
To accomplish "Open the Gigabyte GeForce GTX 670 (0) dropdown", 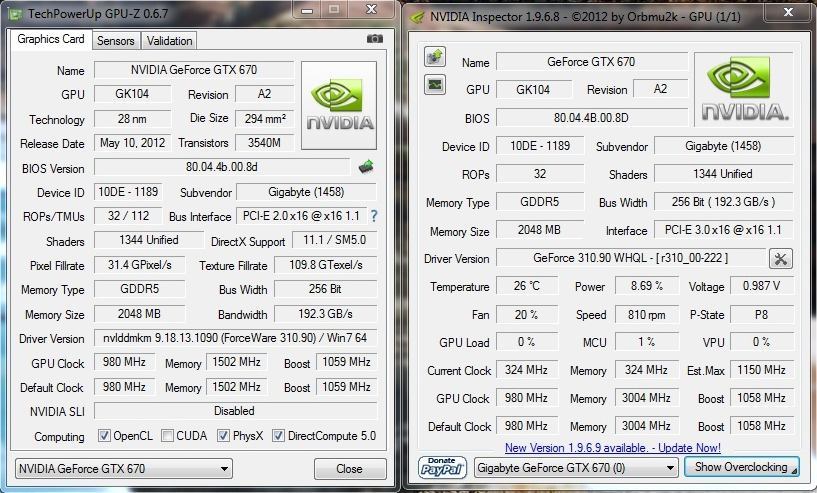I will pyautogui.click(x=576, y=467).
